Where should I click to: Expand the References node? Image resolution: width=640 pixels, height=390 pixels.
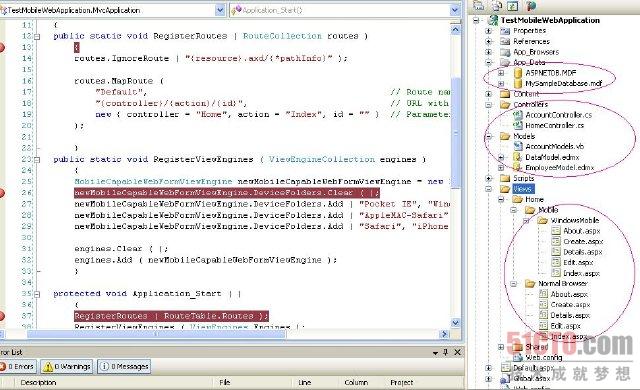click(x=489, y=41)
